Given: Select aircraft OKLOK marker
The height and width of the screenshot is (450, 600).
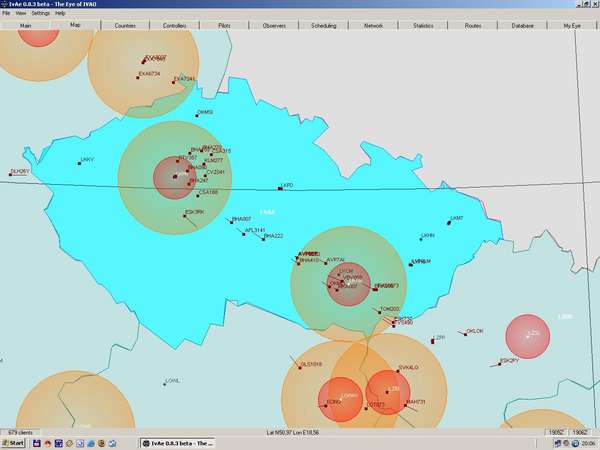Looking at the screenshot, I should point(466,334).
